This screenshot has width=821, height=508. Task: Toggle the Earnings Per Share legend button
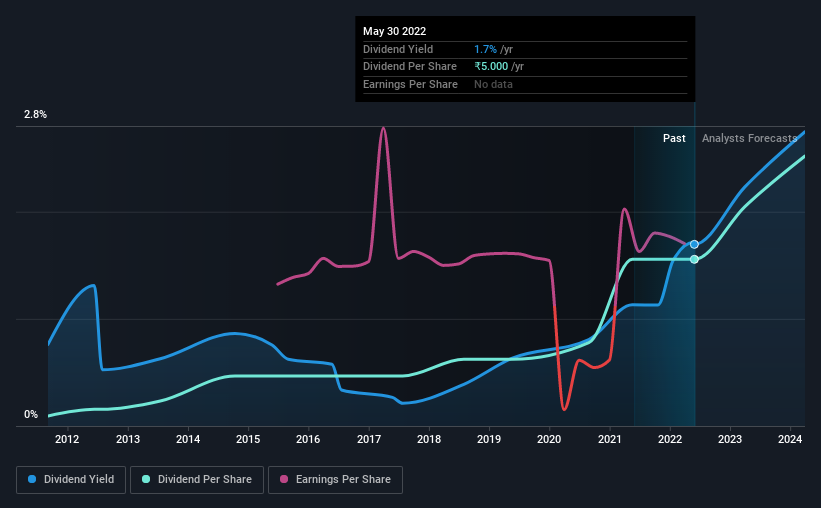[x=336, y=480]
